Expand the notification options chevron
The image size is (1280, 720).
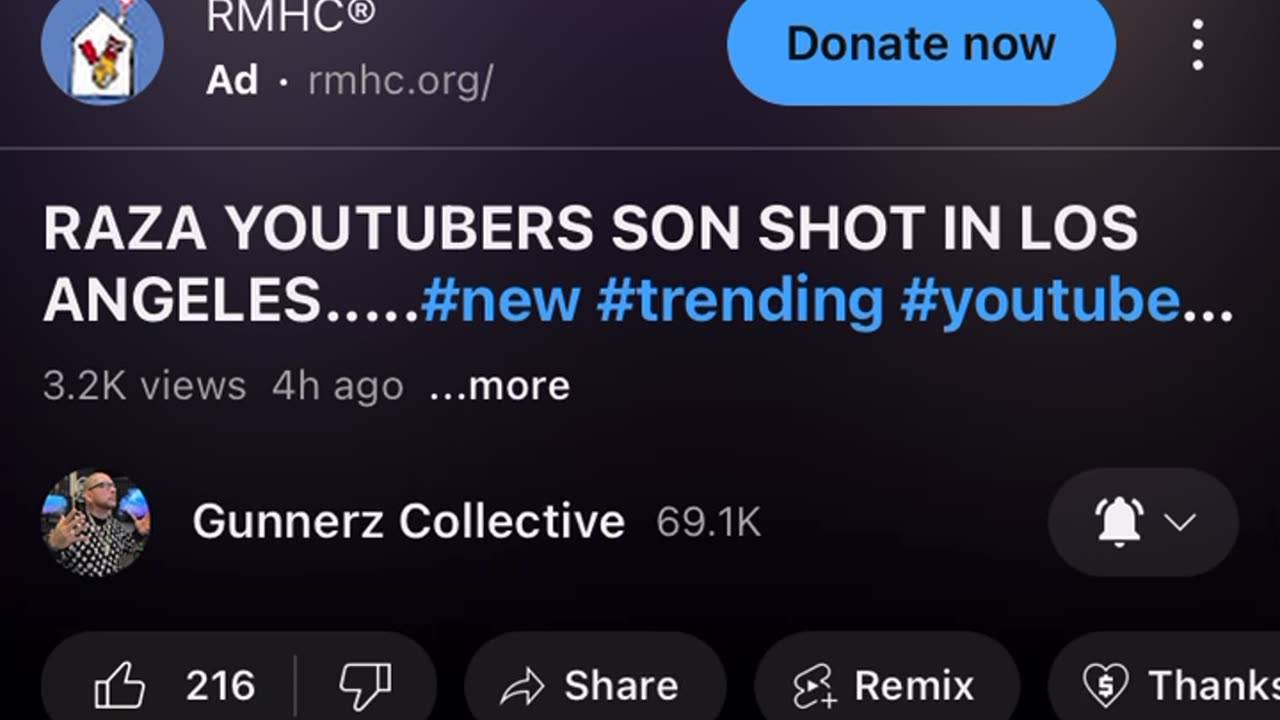[1181, 522]
